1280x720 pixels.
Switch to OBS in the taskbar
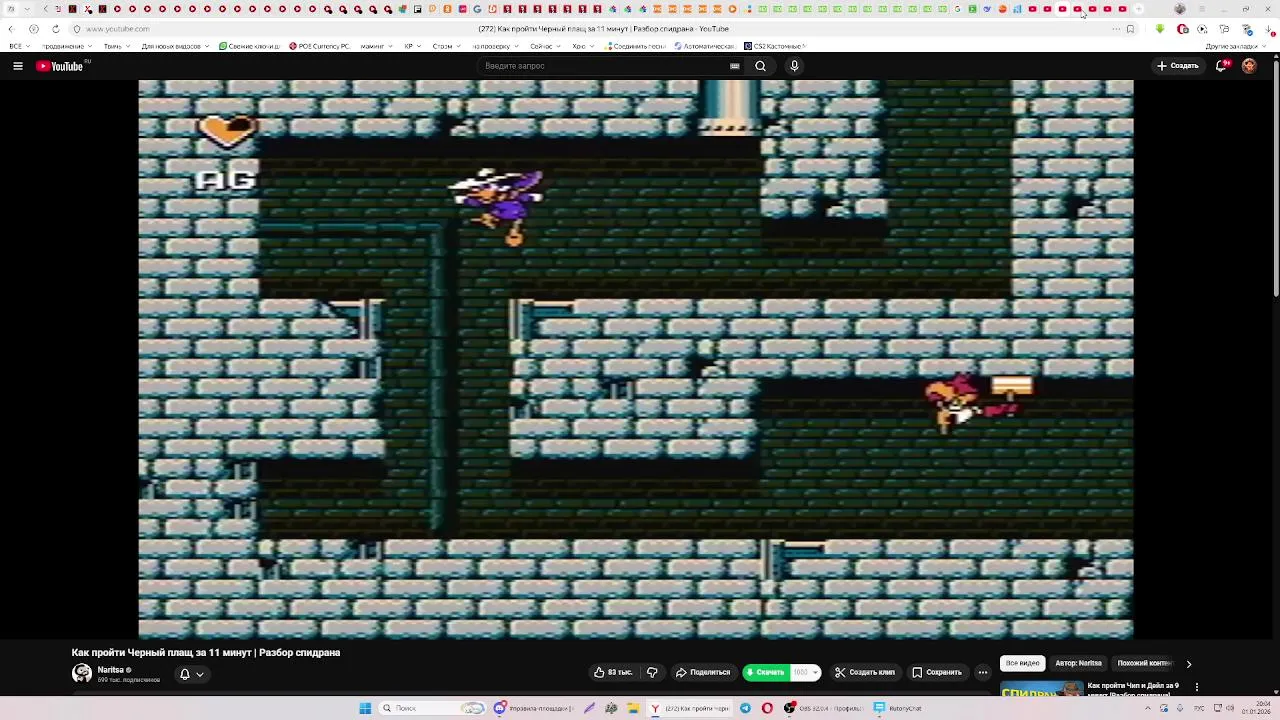click(x=823, y=708)
